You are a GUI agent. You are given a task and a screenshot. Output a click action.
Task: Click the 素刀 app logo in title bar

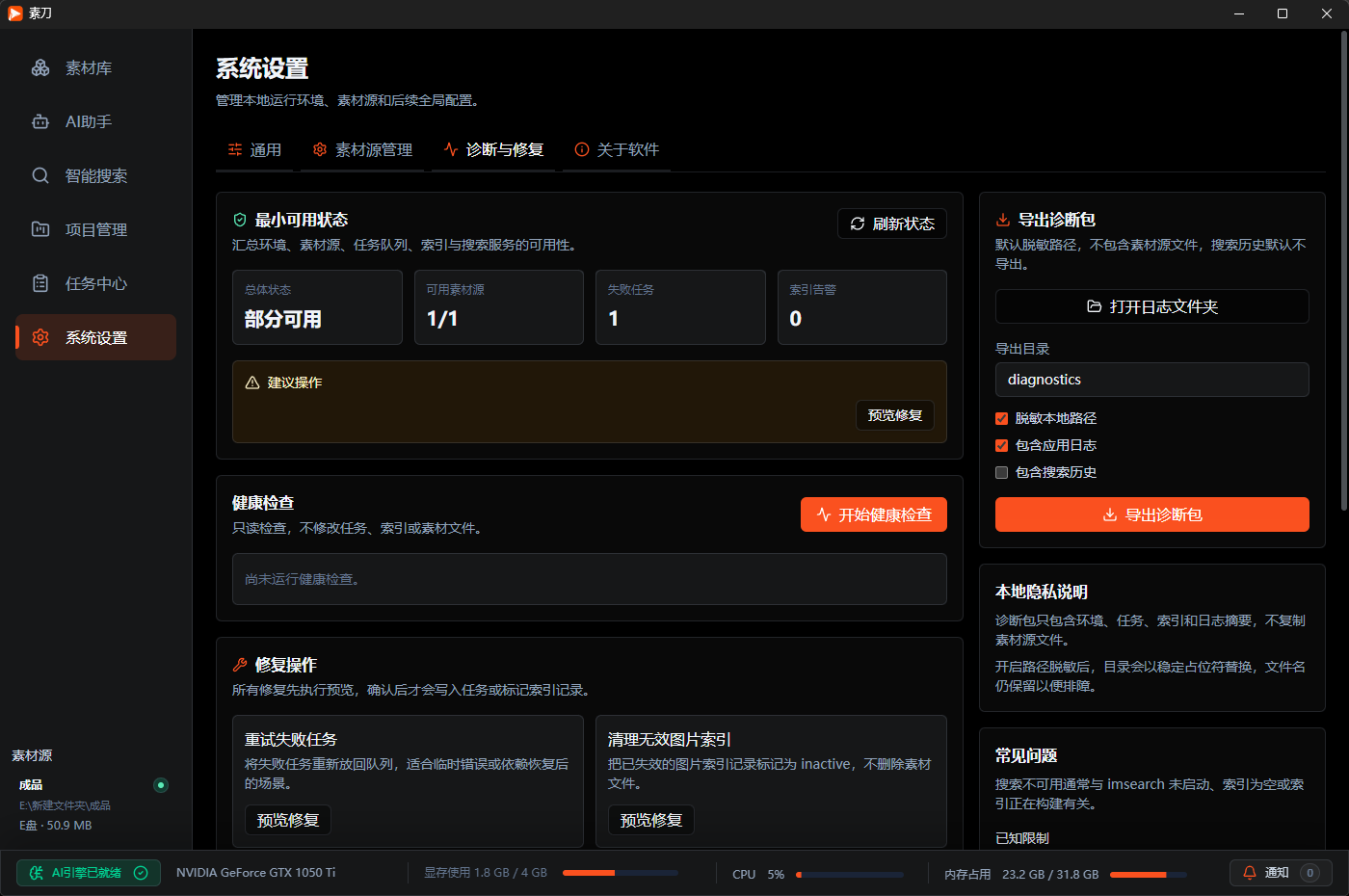click(x=15, y=13)
